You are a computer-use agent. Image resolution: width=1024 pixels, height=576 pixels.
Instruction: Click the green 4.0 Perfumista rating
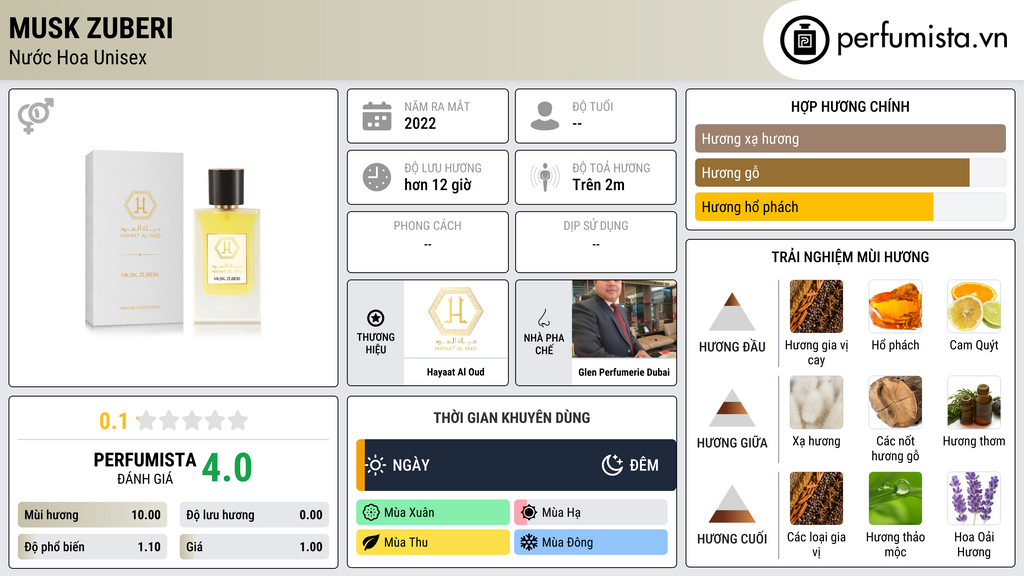point(227,468)
